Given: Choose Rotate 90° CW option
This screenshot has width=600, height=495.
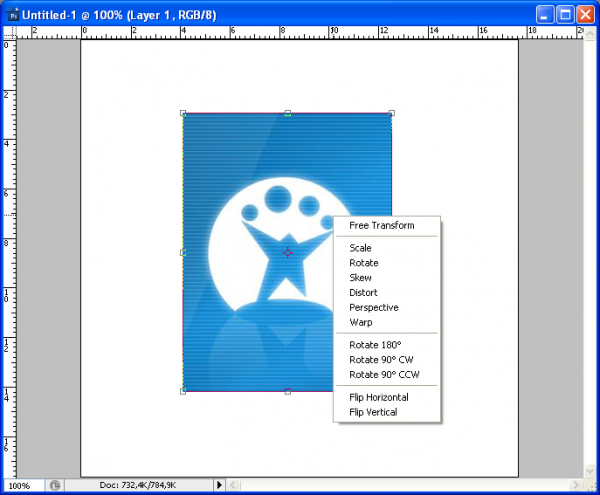Looking at the screenshot, I should (379, 360).
